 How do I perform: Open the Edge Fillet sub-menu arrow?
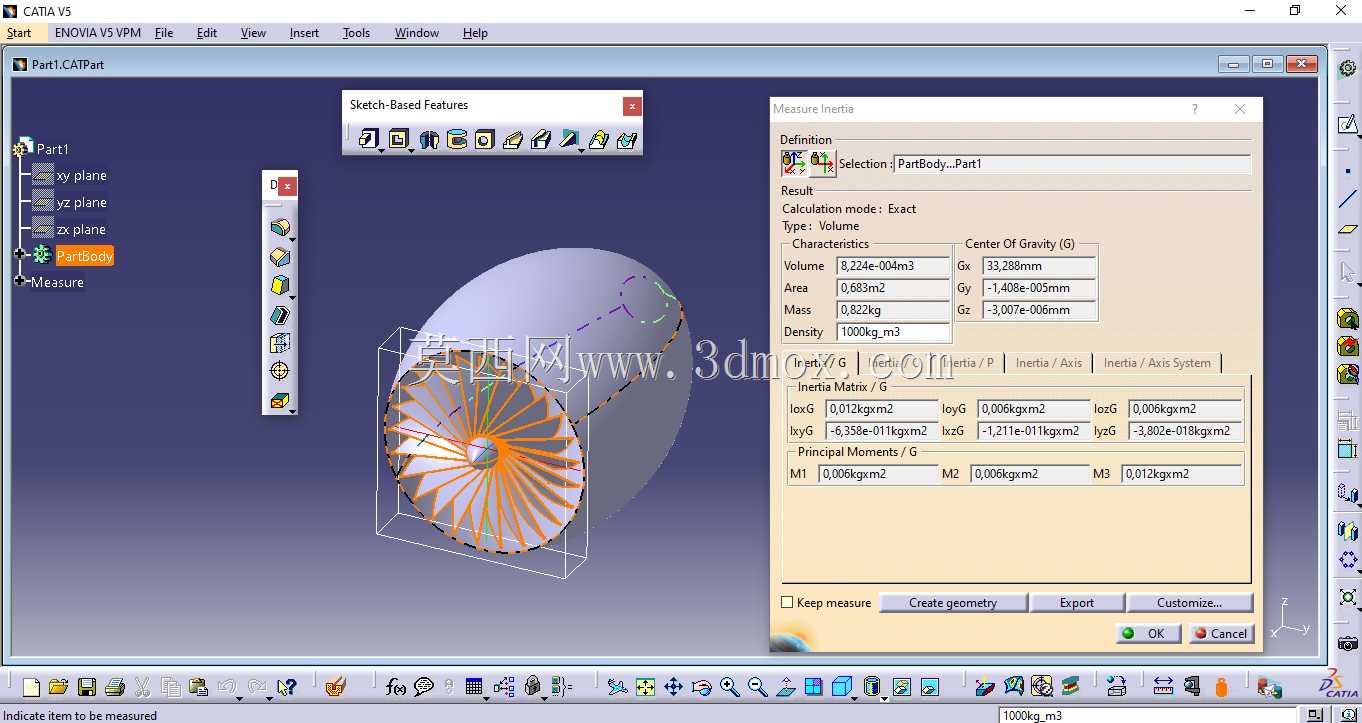(292, 240)
